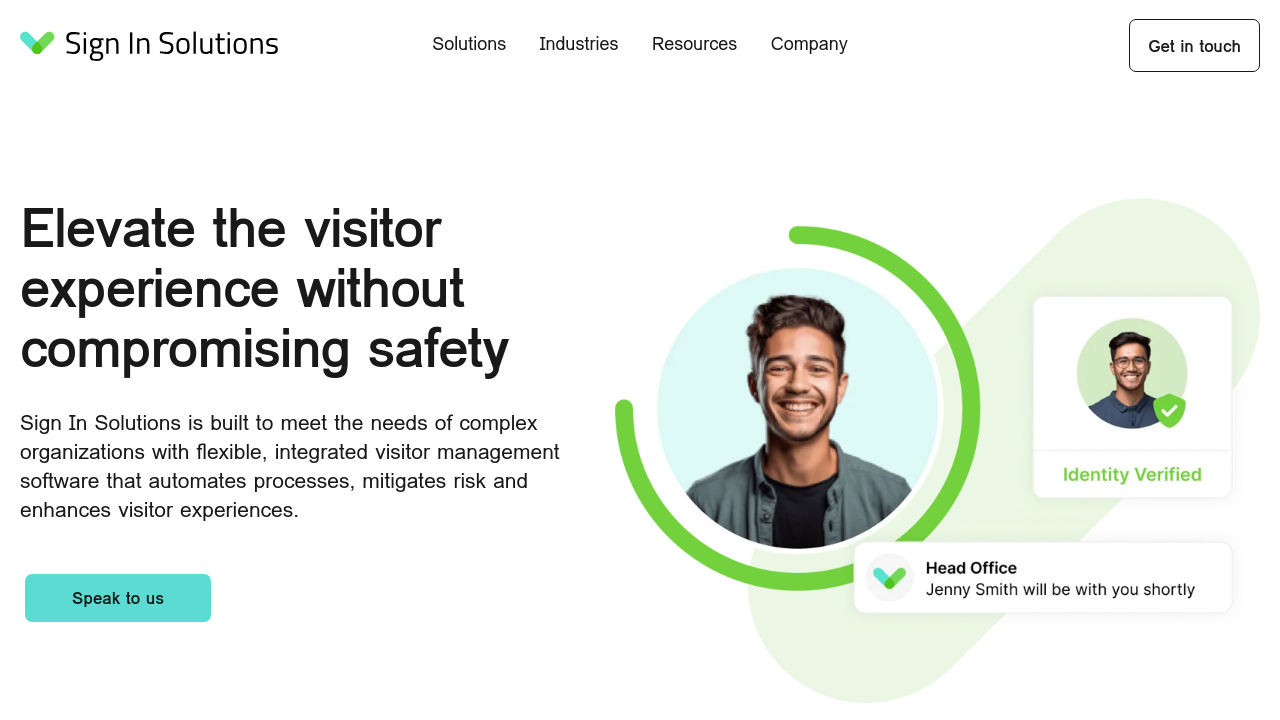Expand the Company navigation item

[x=809, y=44]
